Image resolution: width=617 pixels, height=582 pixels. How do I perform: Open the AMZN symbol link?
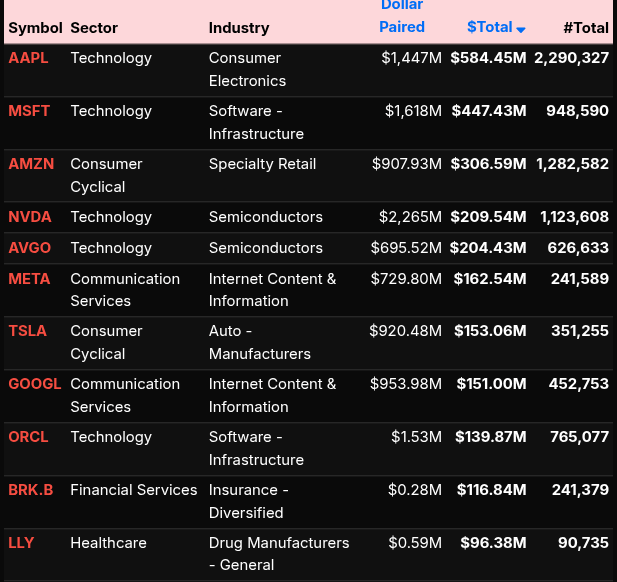coord(31,164)
